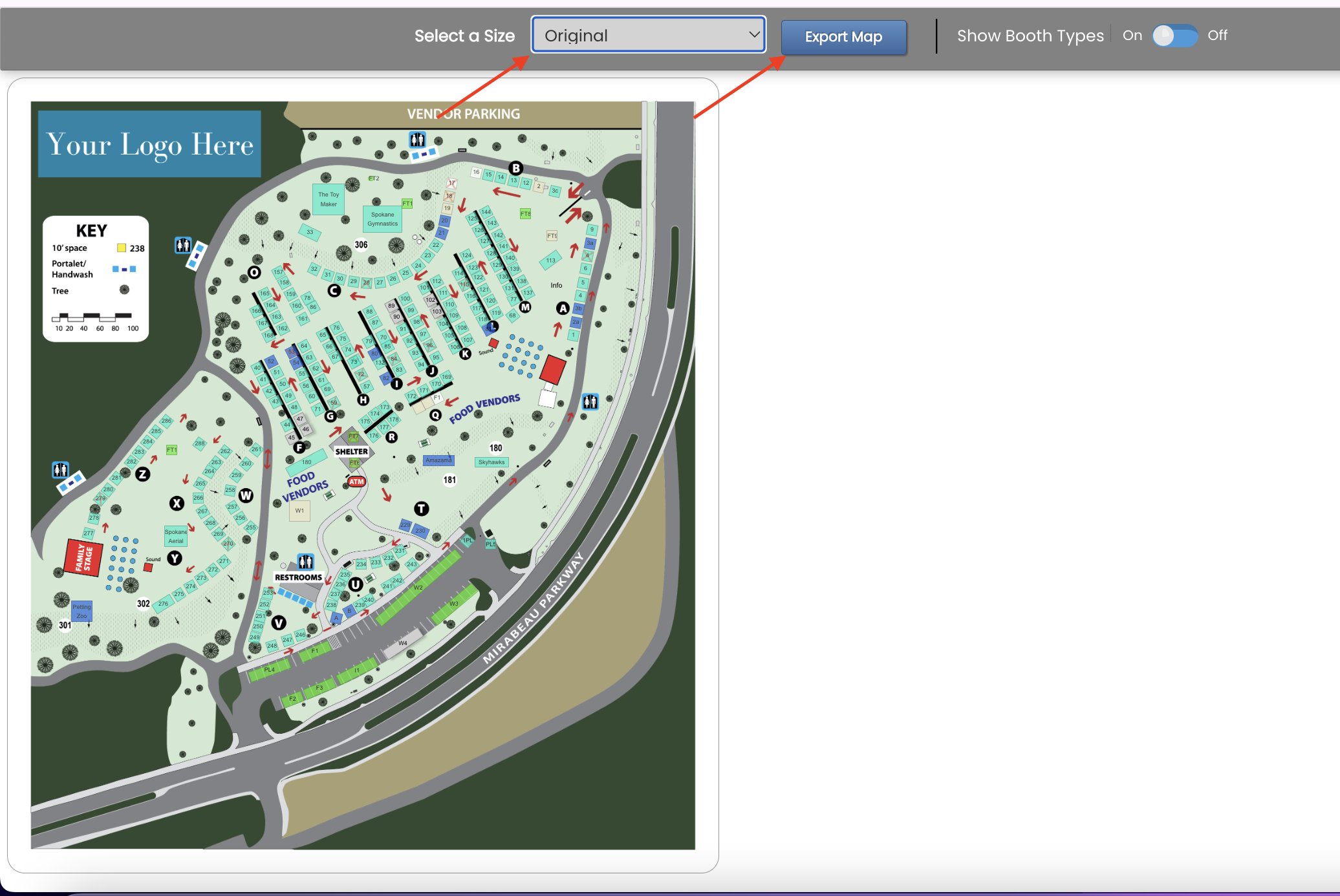
Task: Click the 306 area number on map
Action: (361, 244)
